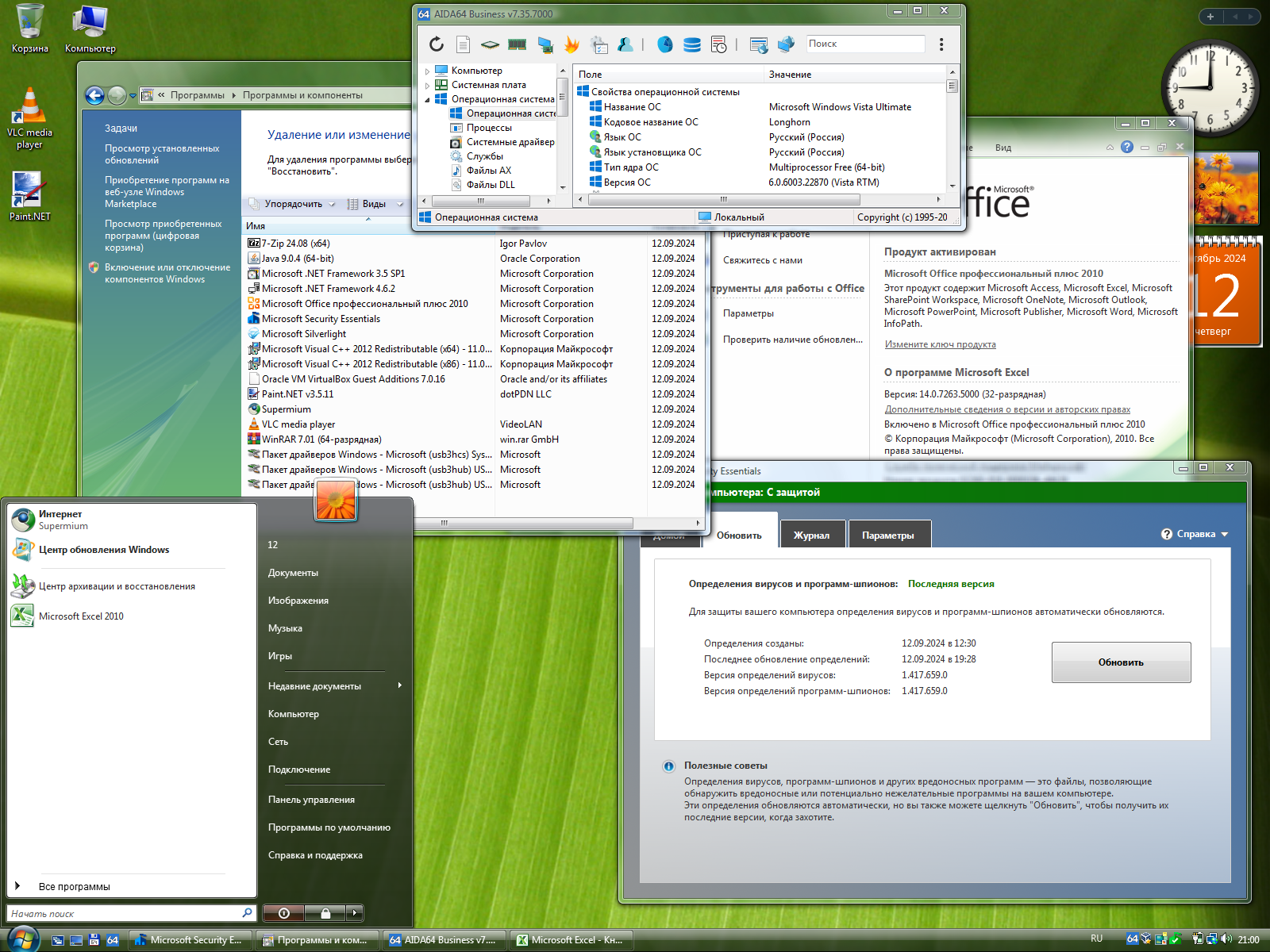1270x952 pixels.
Task: Open the Recycle Bin (Корзина) desktop icon
Action: pos(29,29)
